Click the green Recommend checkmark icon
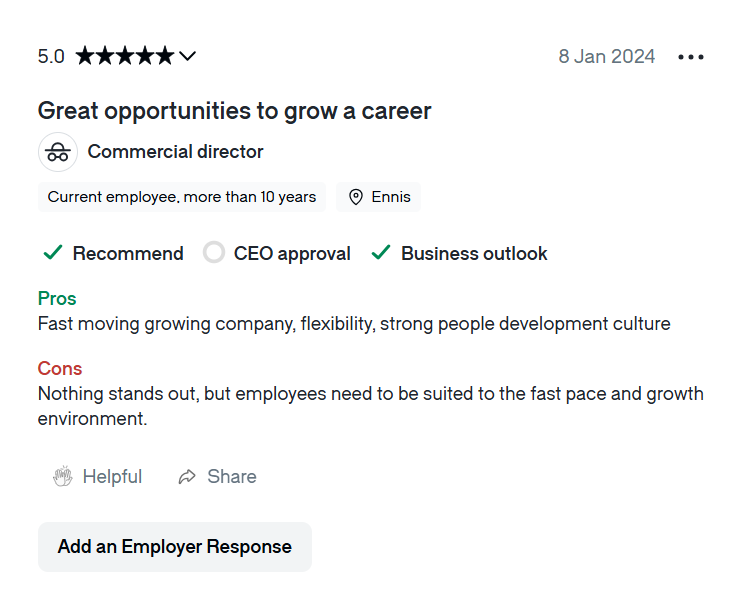Image resolution: width=752 pixels, height=607 pixels. click(52, 253)
